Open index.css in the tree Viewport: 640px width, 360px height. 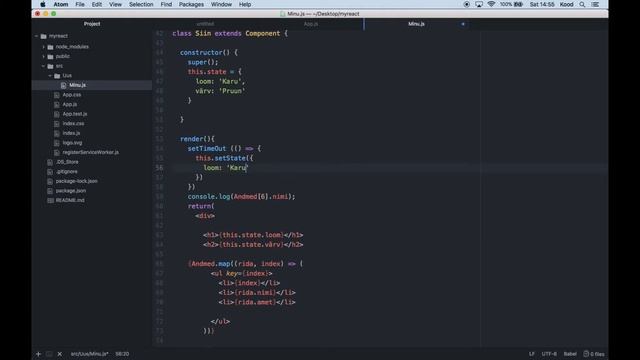click(x=73, y=124)
